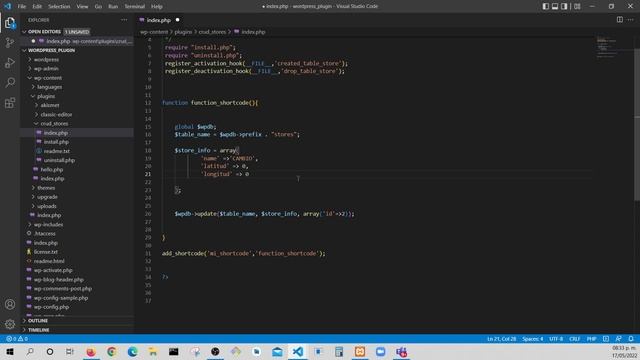Toggle Secondary Side Bar layout button

tap(564, 7)
